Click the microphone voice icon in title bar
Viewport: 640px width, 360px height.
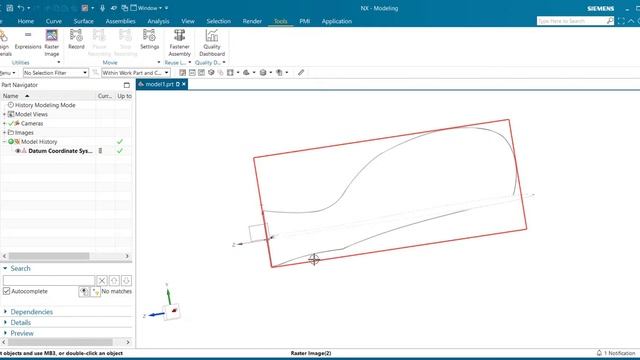pyautogui.click(x=102, y=8)
